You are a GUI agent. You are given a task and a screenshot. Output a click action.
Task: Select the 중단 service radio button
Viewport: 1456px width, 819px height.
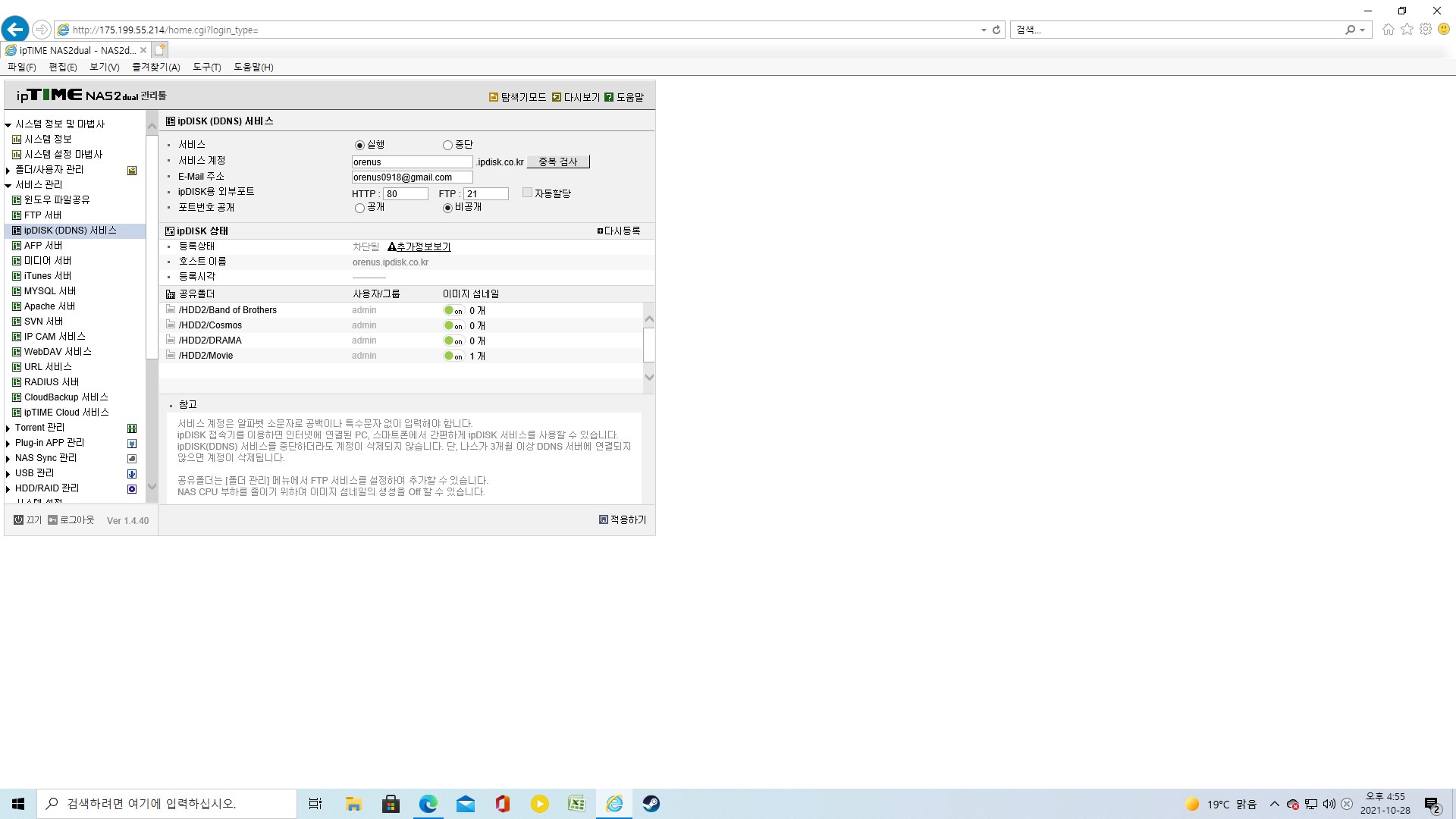click(447, 145)
